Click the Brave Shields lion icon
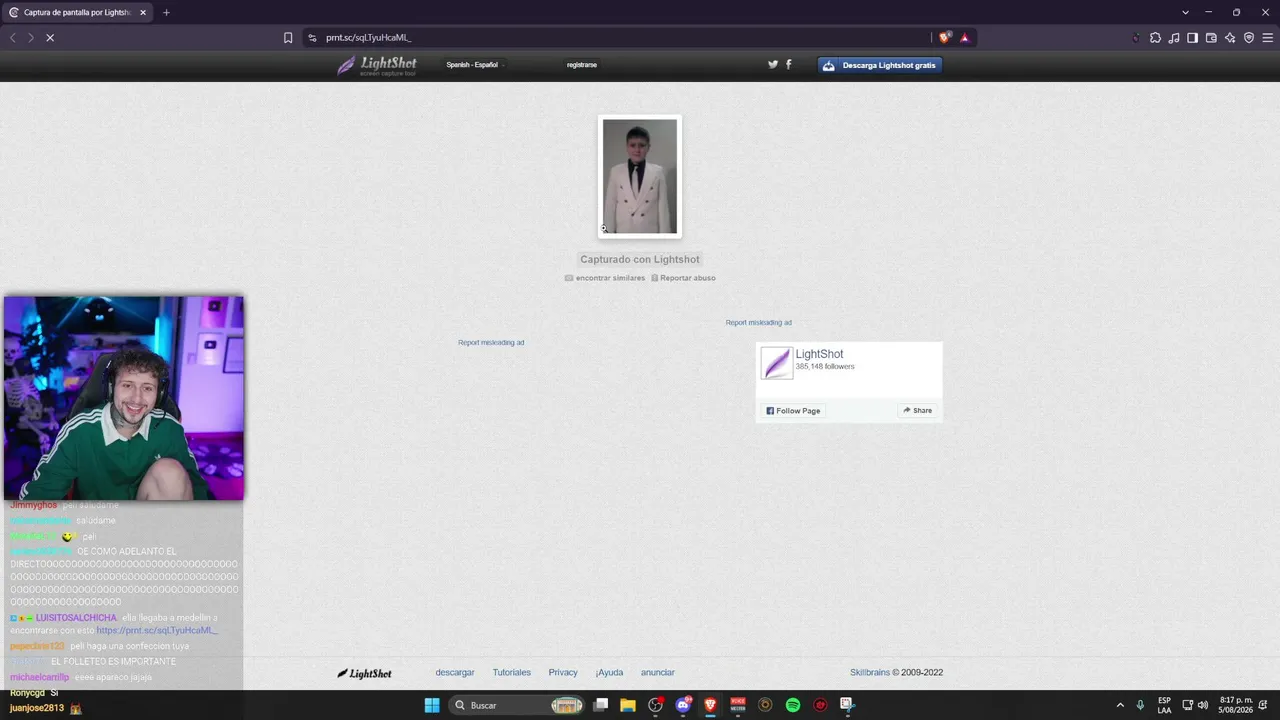The image size is (1280, 720). coord(945,38)
